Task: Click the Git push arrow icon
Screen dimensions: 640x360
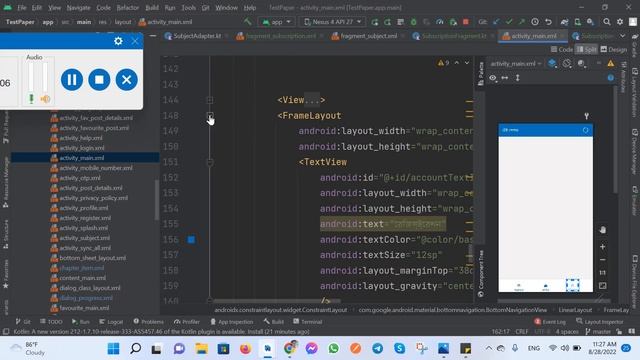Action: pos(522,22)
